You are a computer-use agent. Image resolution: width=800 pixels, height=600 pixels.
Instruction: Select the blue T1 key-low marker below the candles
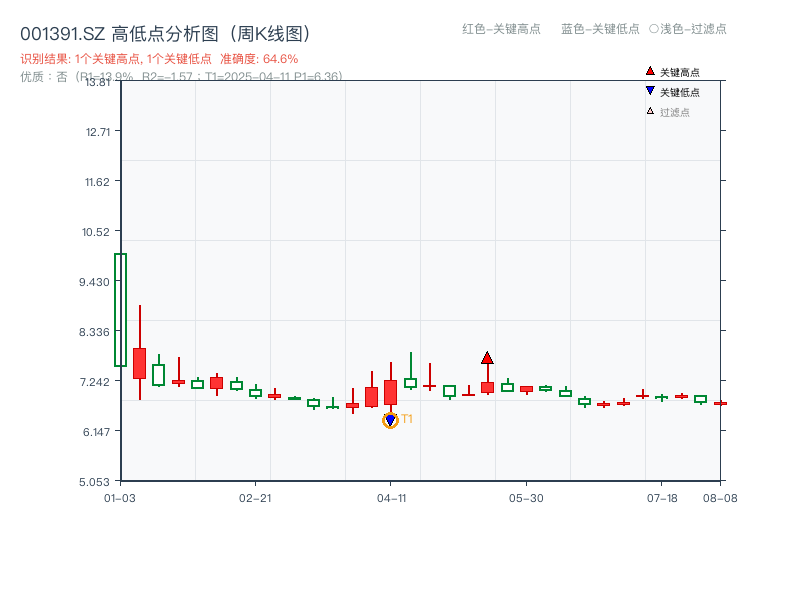(x=390, y=420)
